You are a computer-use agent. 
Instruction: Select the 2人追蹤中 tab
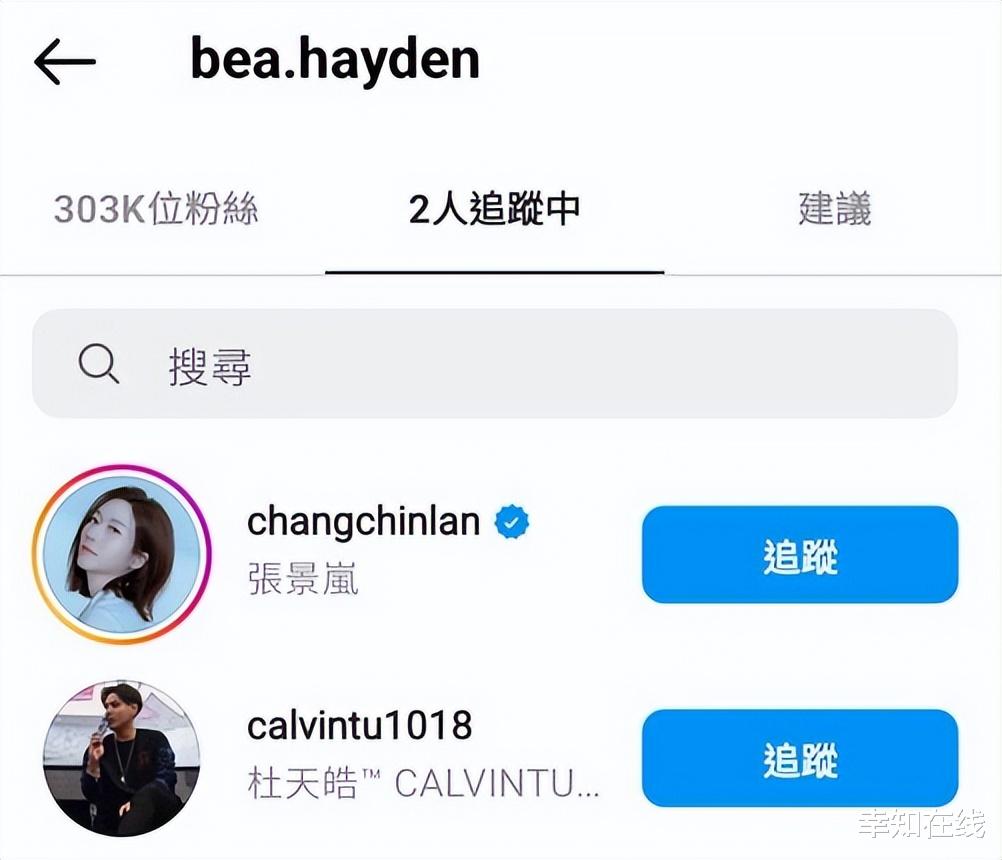coord(494,209)
